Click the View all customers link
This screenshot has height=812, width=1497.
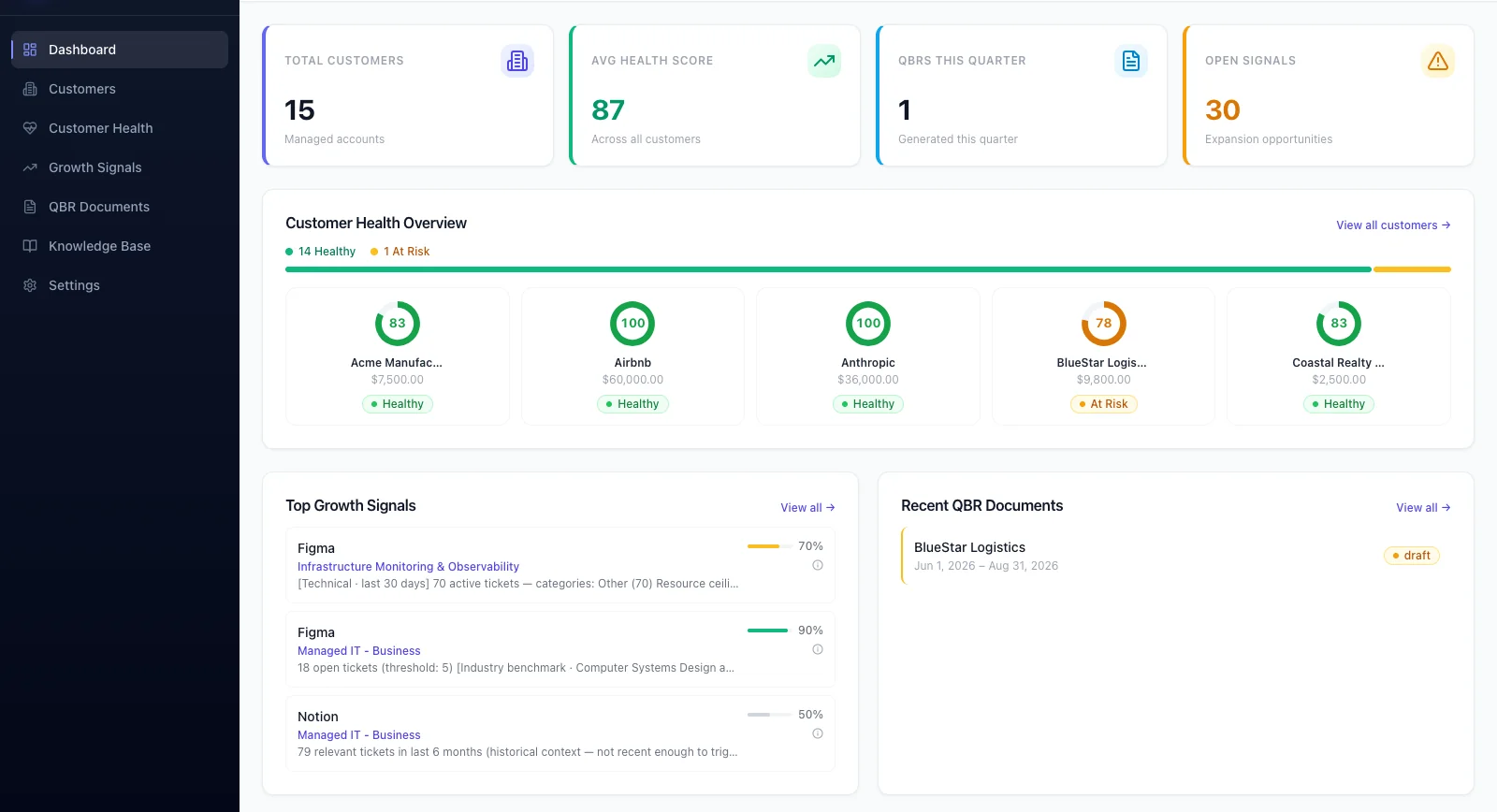[x=1393, y=225]
